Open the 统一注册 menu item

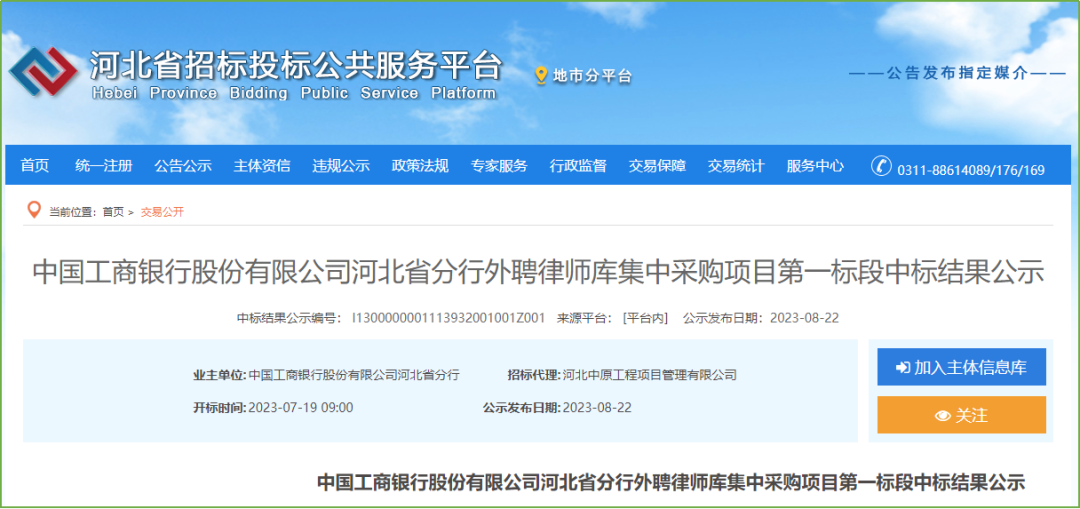click(x=104, y=165)
